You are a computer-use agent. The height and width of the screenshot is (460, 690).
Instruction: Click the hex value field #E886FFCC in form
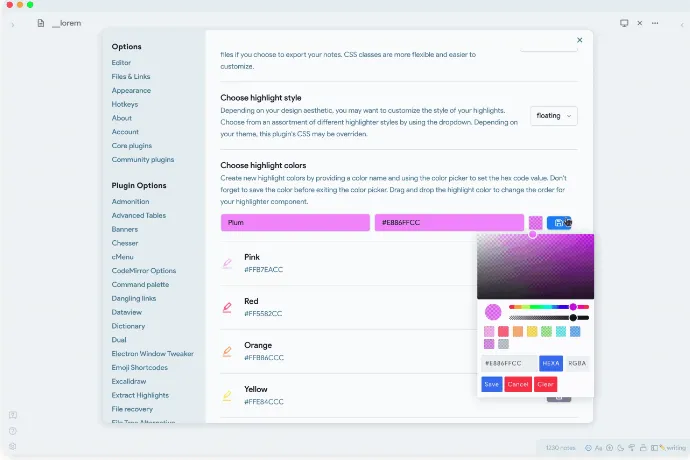[x=449, y=223]
